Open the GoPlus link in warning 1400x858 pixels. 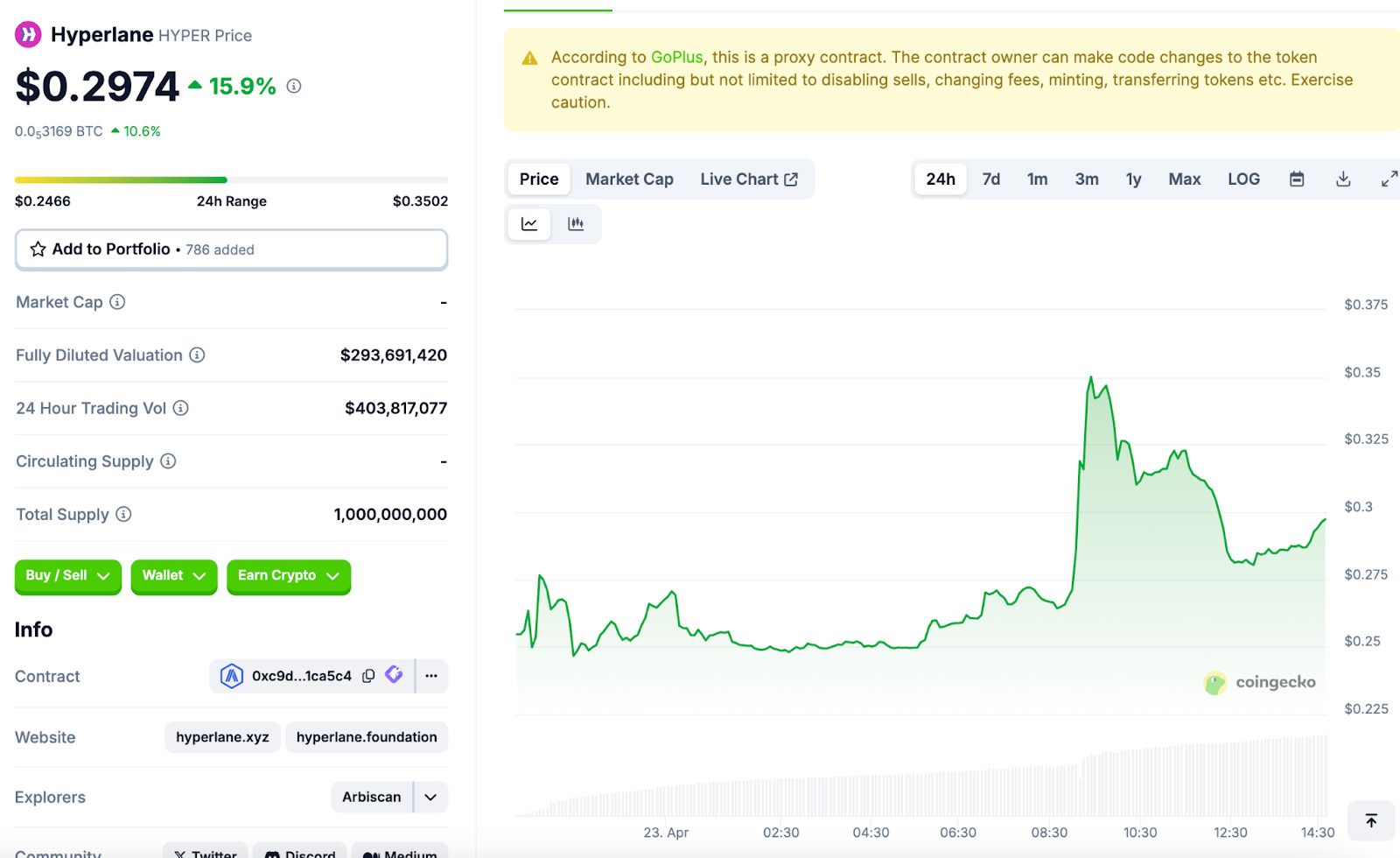676,57
